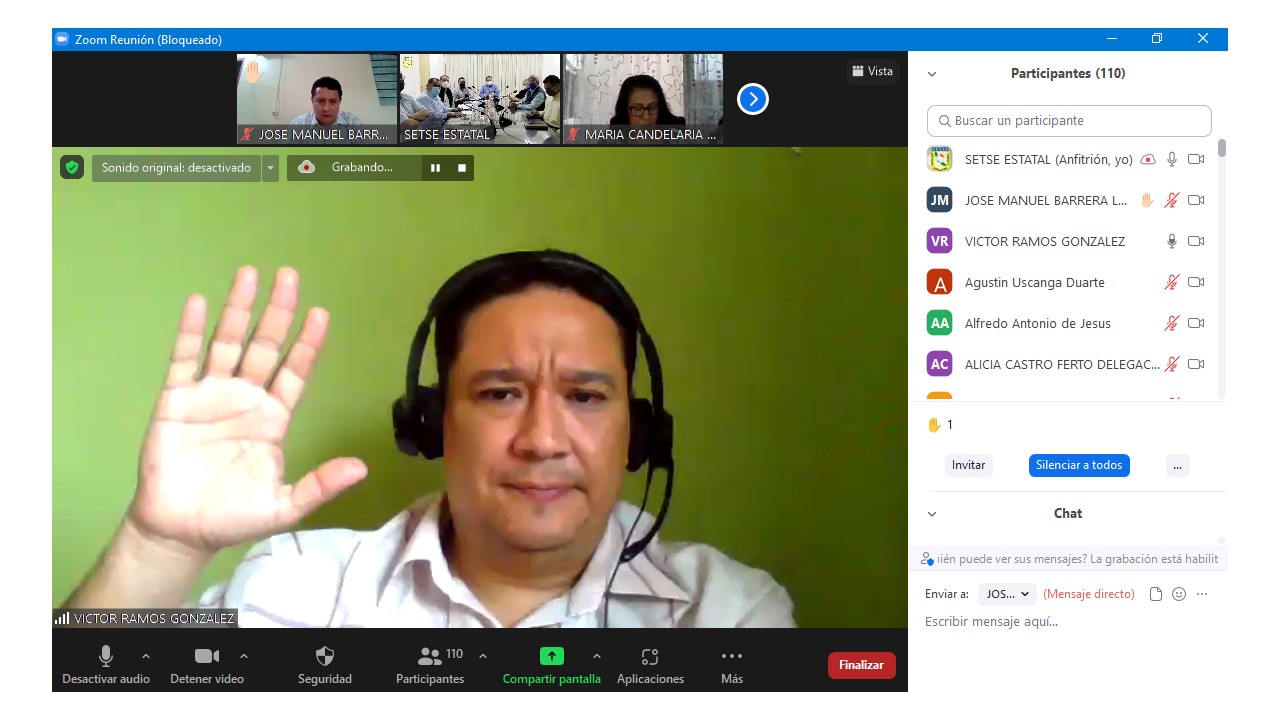Viewport: 1280px width, 720px height.
Task: Start Compartir pantalla screen sharing
Action: tap(552, 665)
